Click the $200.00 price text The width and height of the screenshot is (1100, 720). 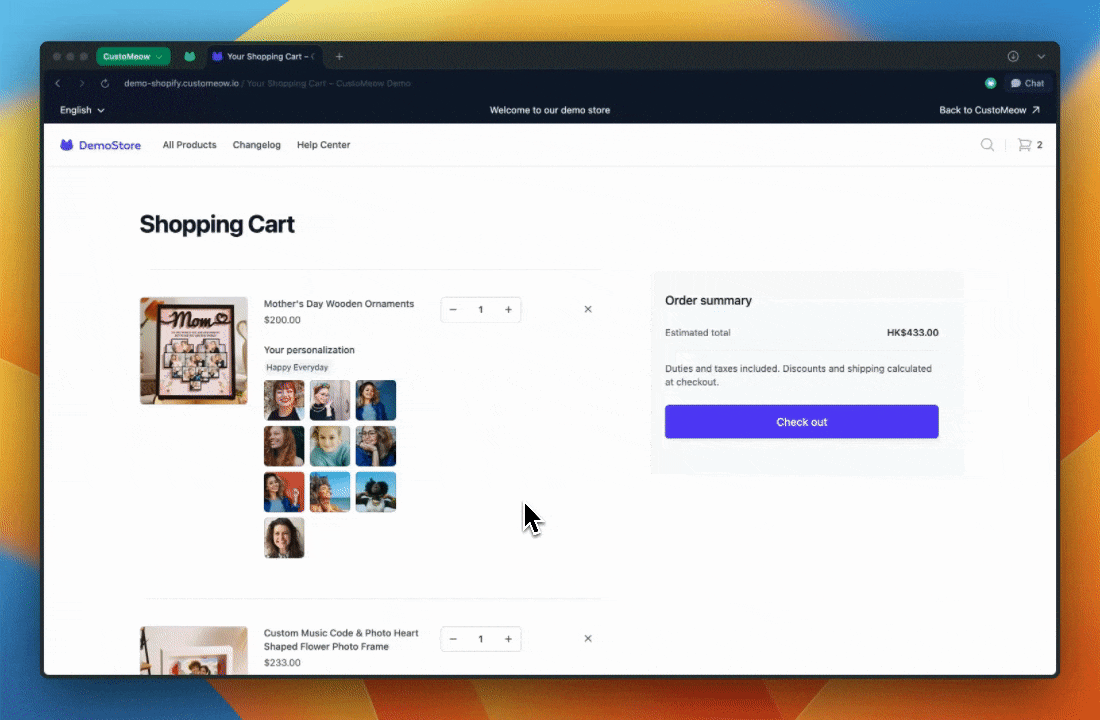282,320
